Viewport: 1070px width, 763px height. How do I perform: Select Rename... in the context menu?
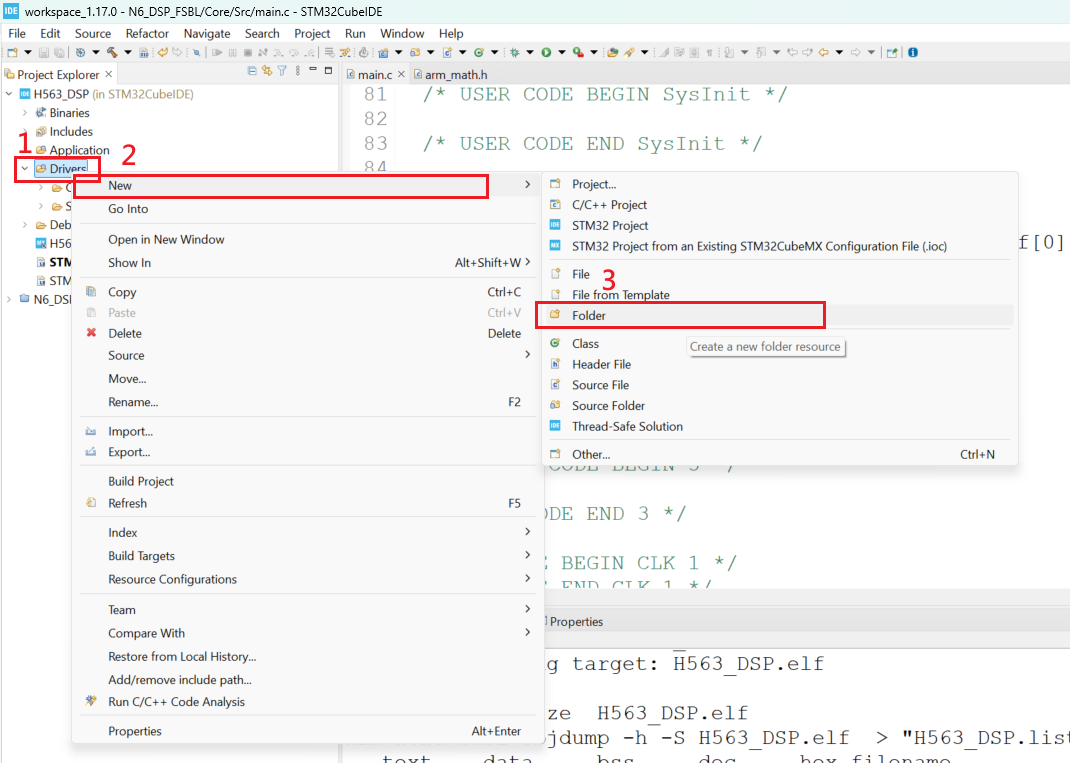tap(307, 402)
